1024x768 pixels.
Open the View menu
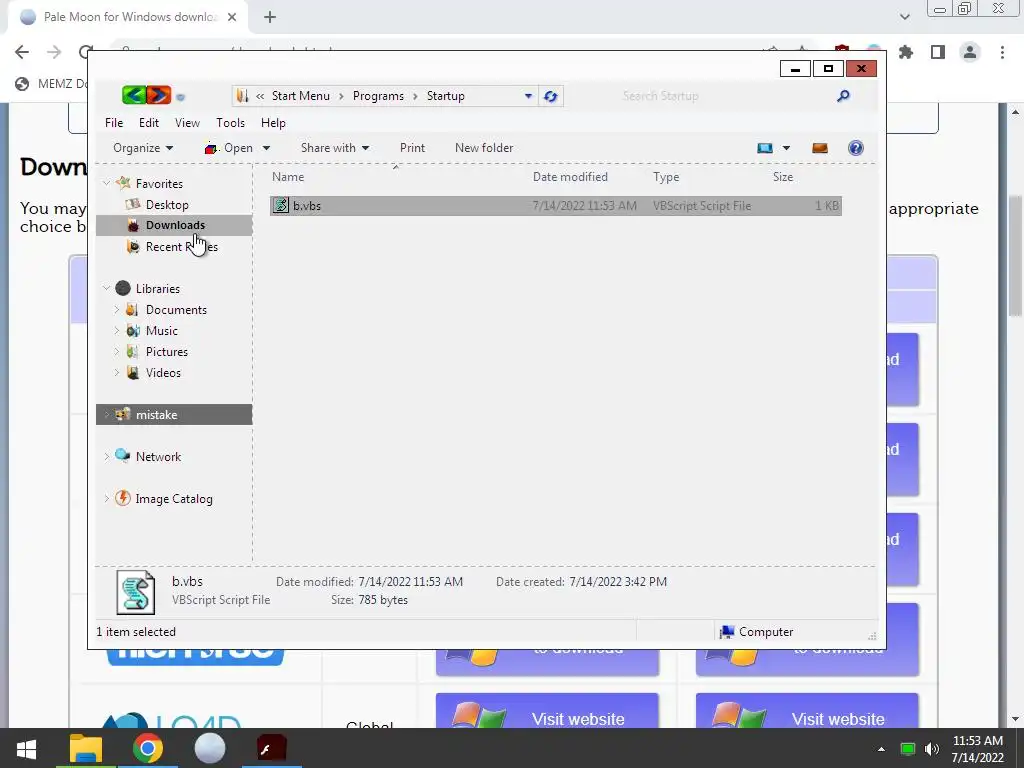(x=187, y=123)
